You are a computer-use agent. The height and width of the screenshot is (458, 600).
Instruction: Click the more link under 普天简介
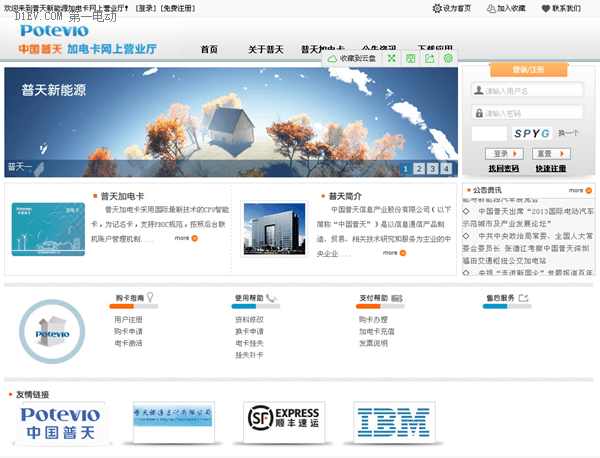(394, 253)
